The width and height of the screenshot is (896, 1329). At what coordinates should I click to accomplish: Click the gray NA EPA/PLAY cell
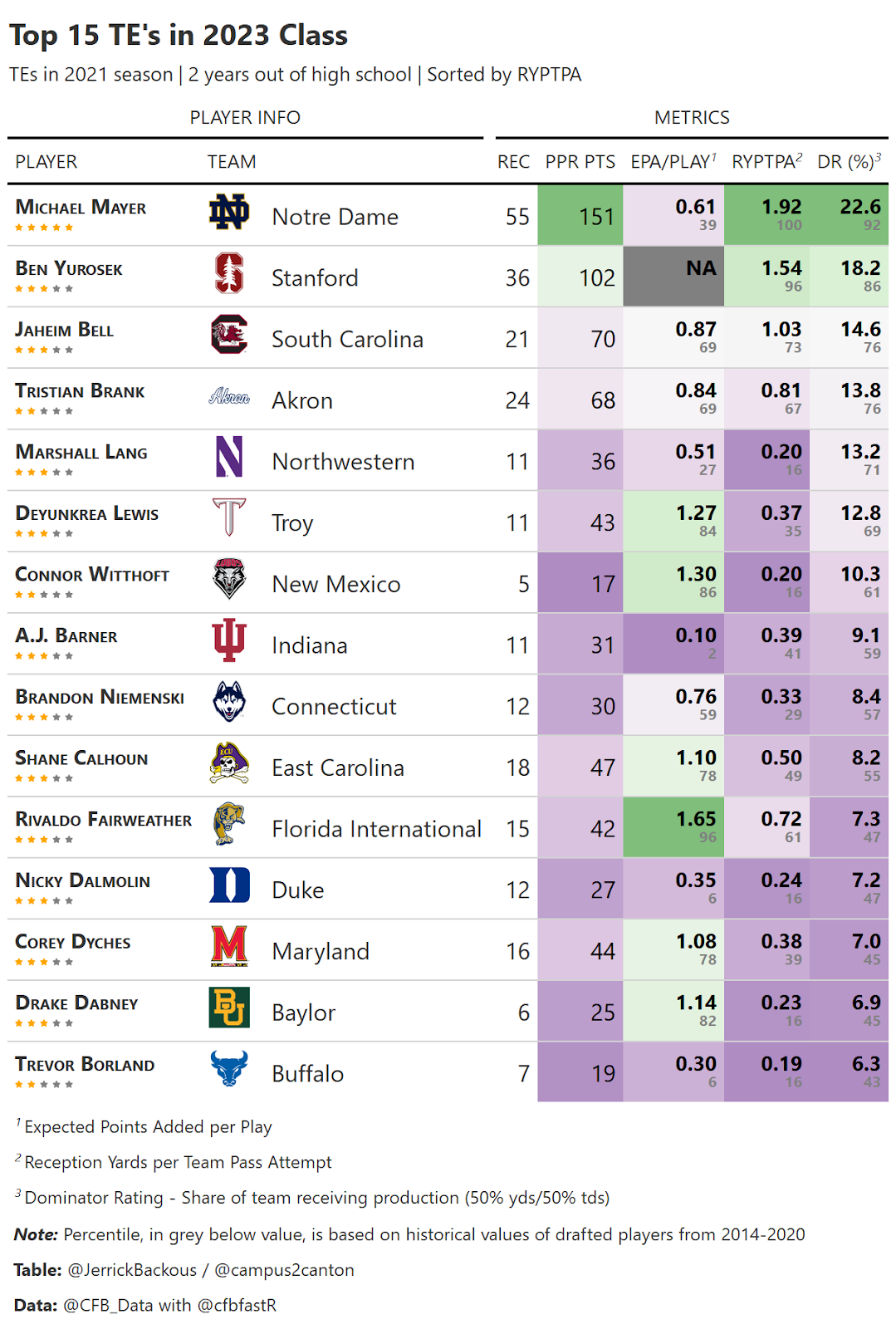point(673,277)
